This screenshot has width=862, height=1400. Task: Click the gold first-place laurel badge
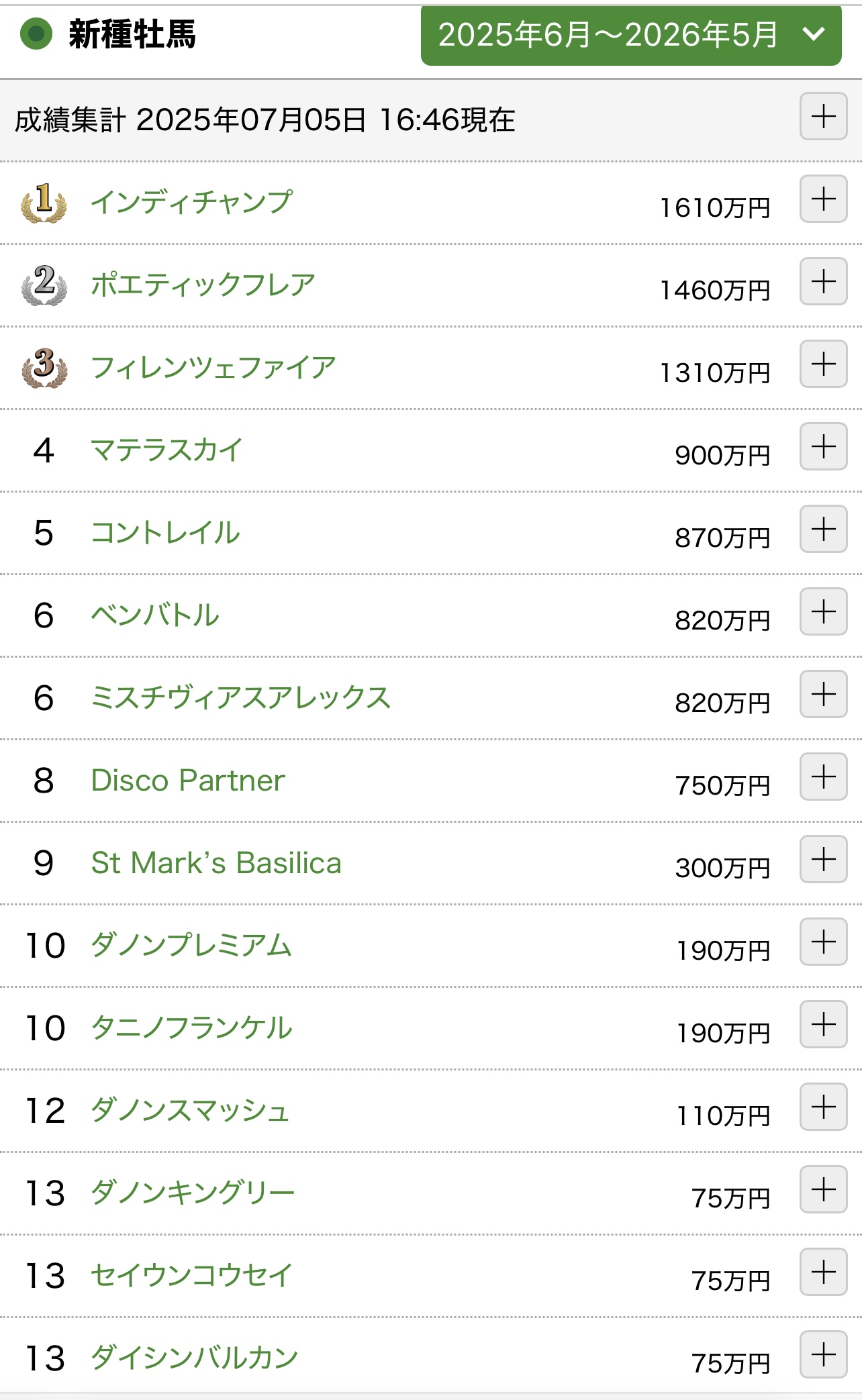point(44,202)
